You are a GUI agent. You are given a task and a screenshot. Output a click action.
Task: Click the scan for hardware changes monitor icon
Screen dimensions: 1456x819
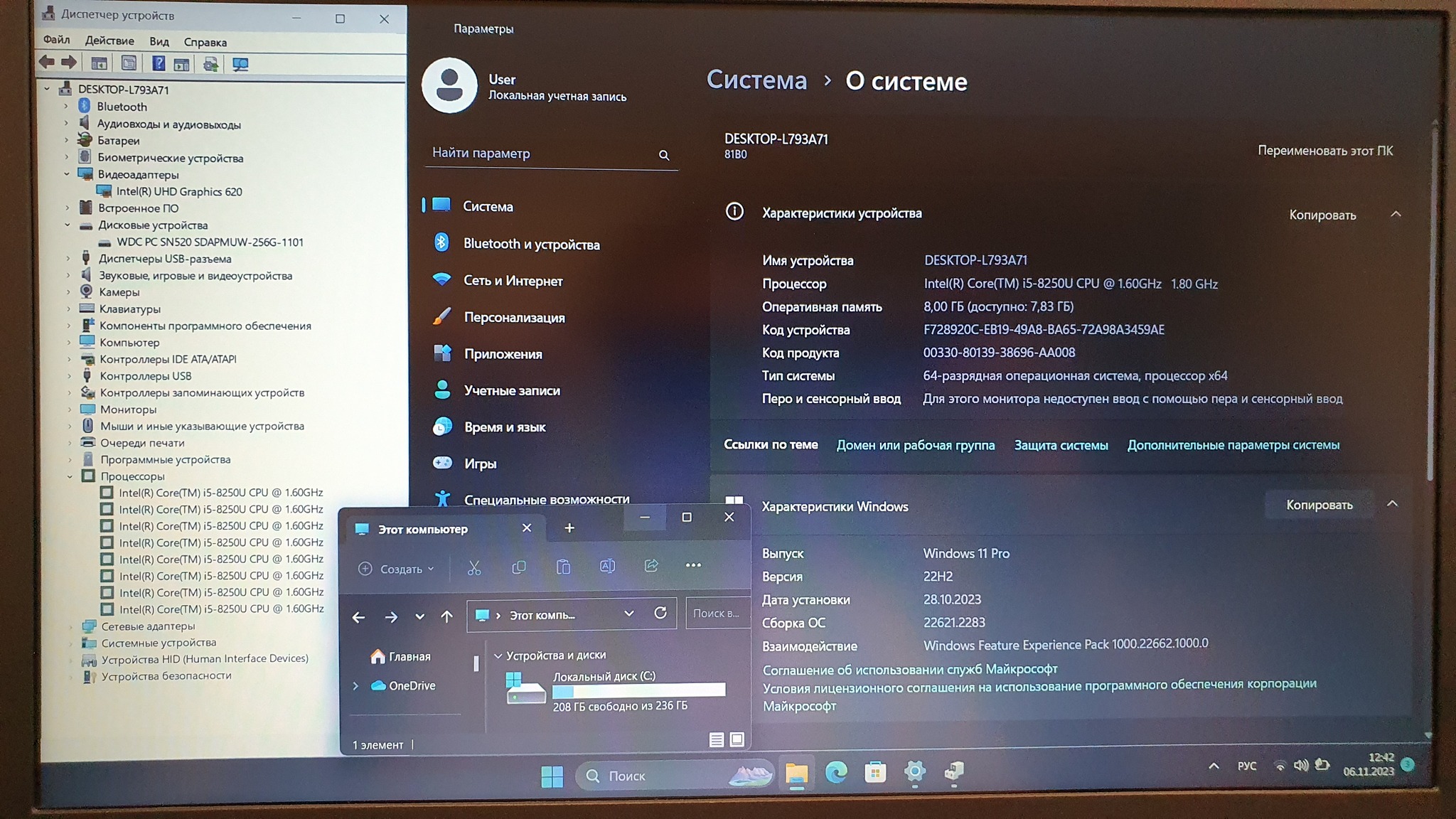[240, 65]
